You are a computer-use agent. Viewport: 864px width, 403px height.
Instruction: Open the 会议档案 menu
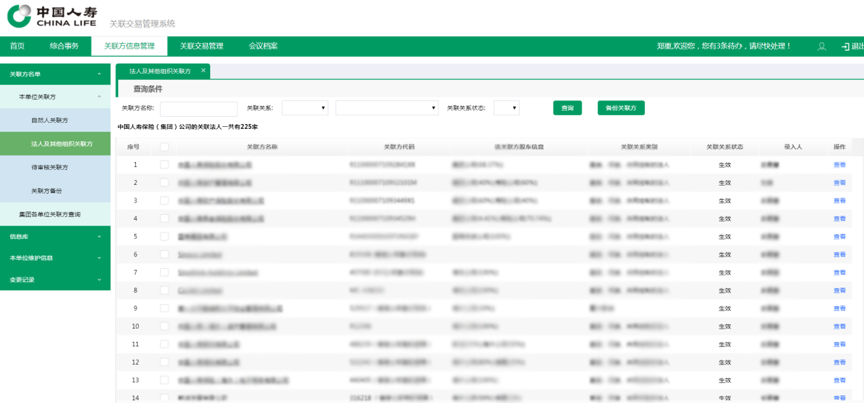[x=263, y=46]
